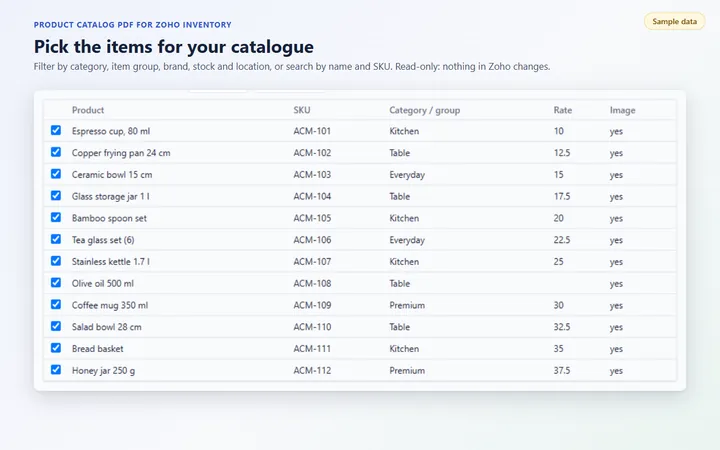Toggle the Glass storage jar 1 l checkbox

56,196
